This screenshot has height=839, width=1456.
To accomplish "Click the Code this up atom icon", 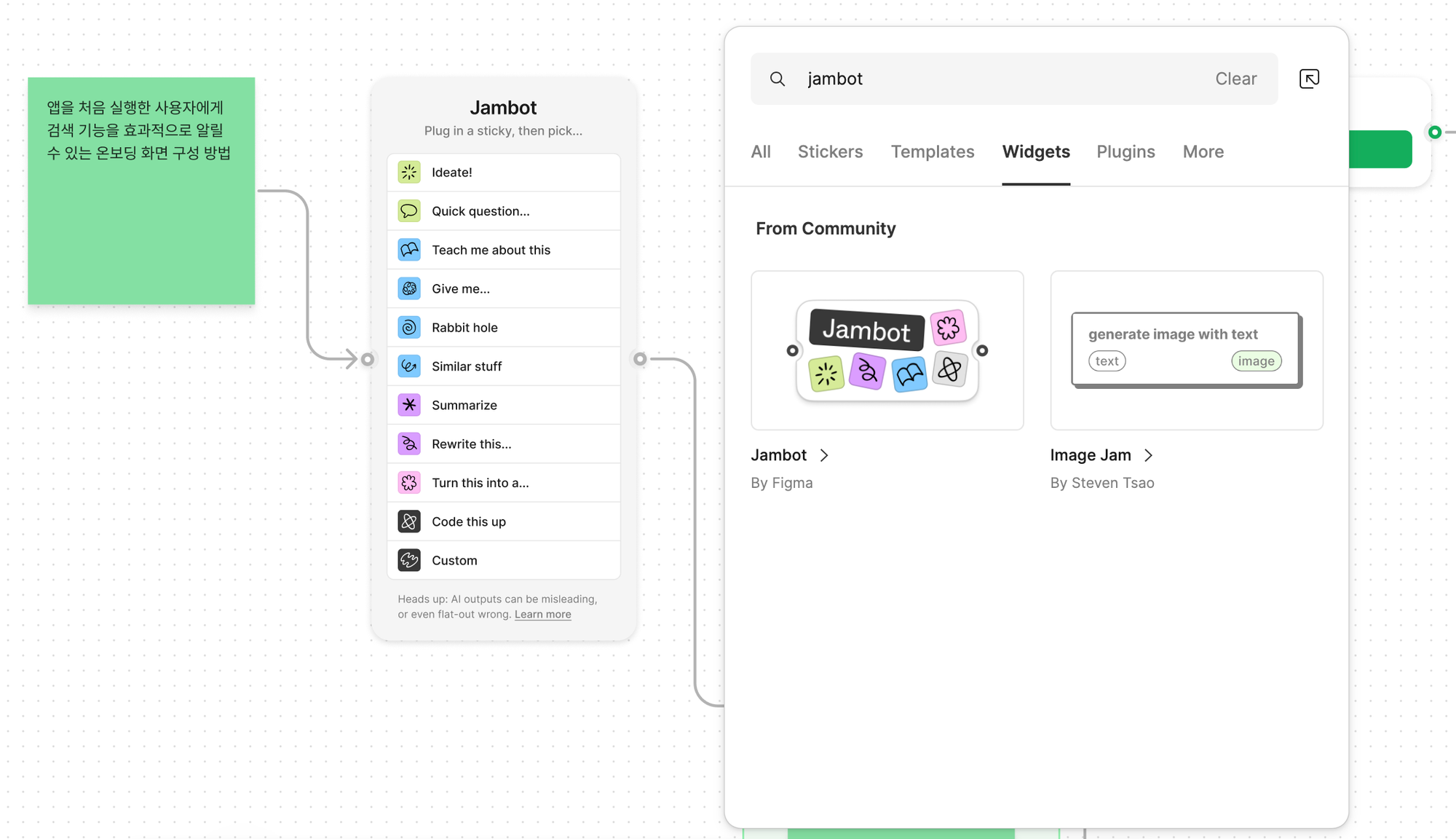I will (409, 521).
